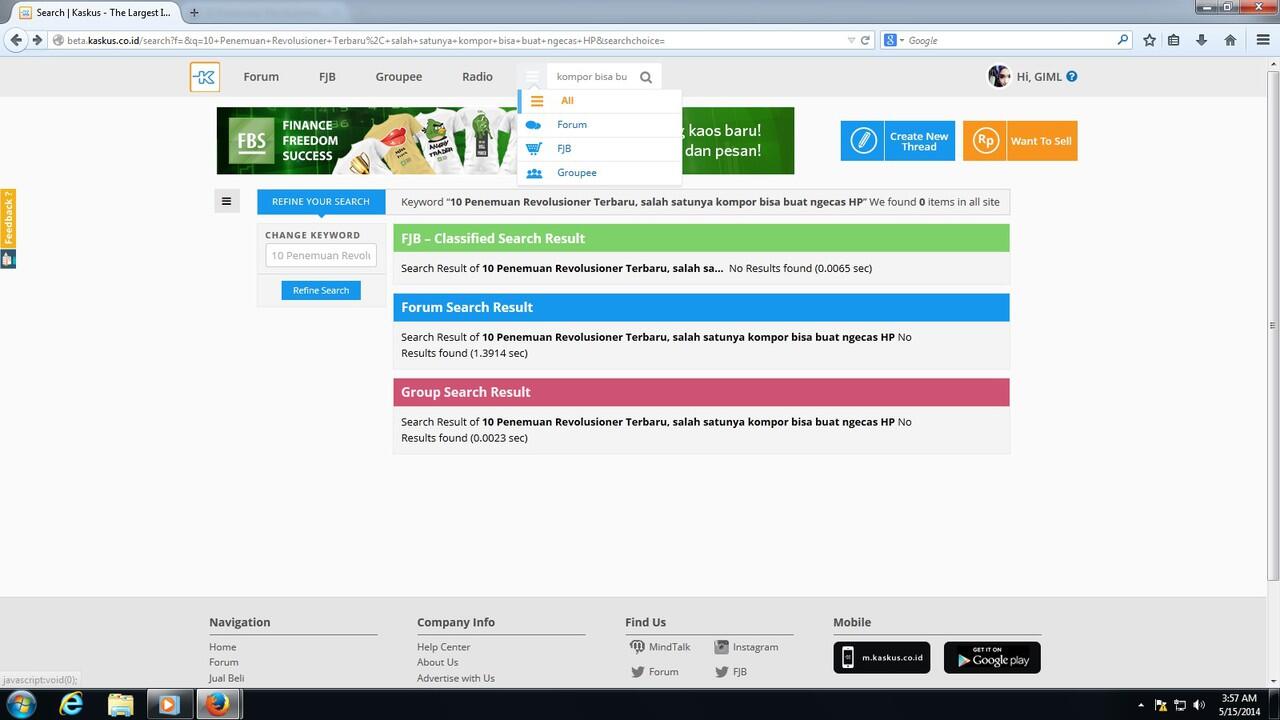Select FJB in the search category dropdown
Viewport: 1280px width, 720px height.
pos(600,149)
